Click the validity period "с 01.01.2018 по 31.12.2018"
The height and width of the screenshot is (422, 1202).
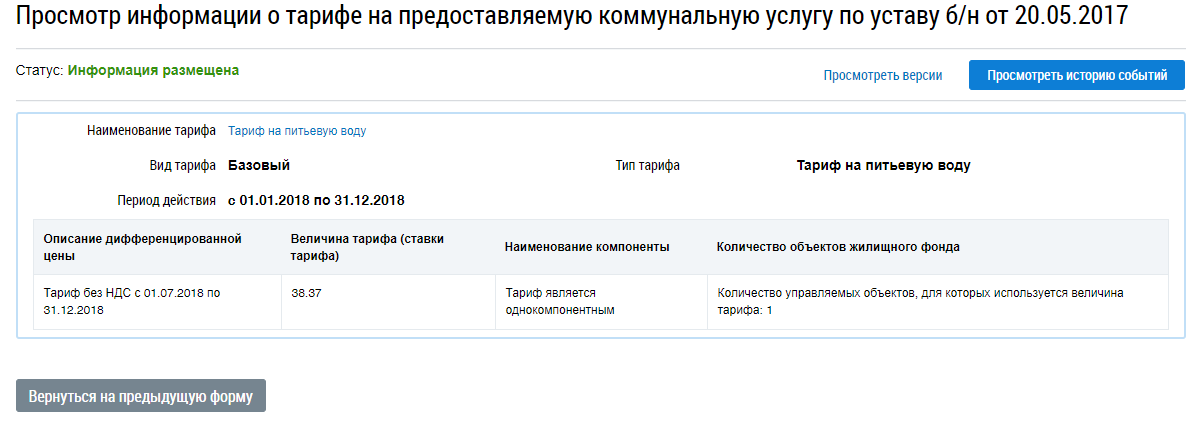click(316, 201)
